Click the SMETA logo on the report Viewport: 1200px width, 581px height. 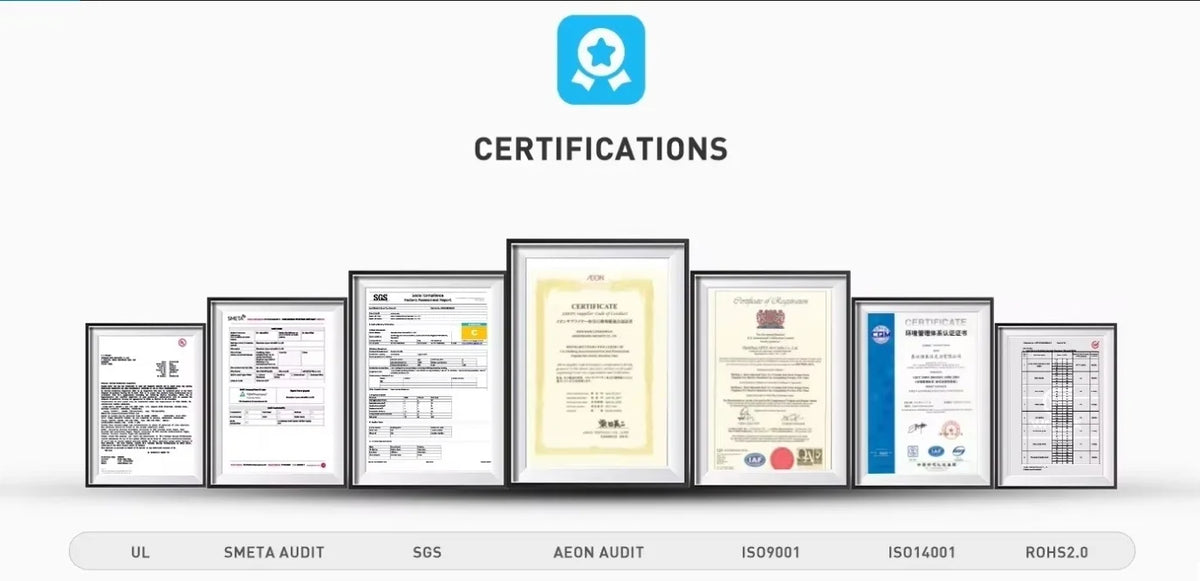[x=237, y=318]
